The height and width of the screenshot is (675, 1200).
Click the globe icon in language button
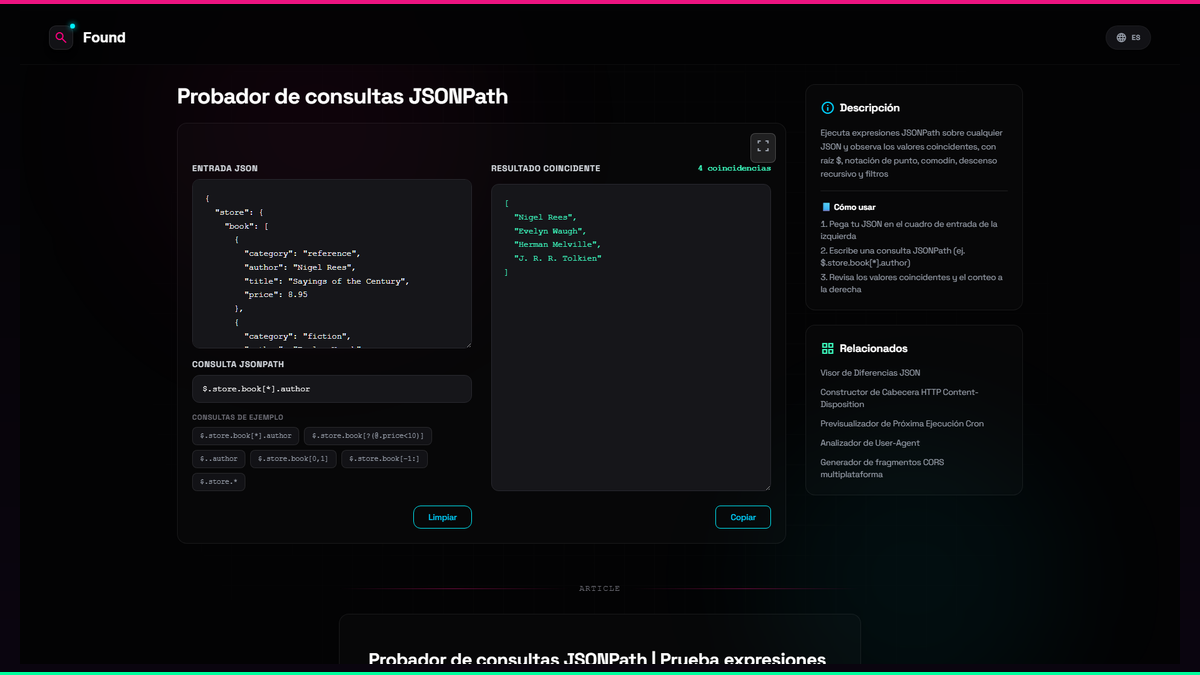[x=1121, y=38]
